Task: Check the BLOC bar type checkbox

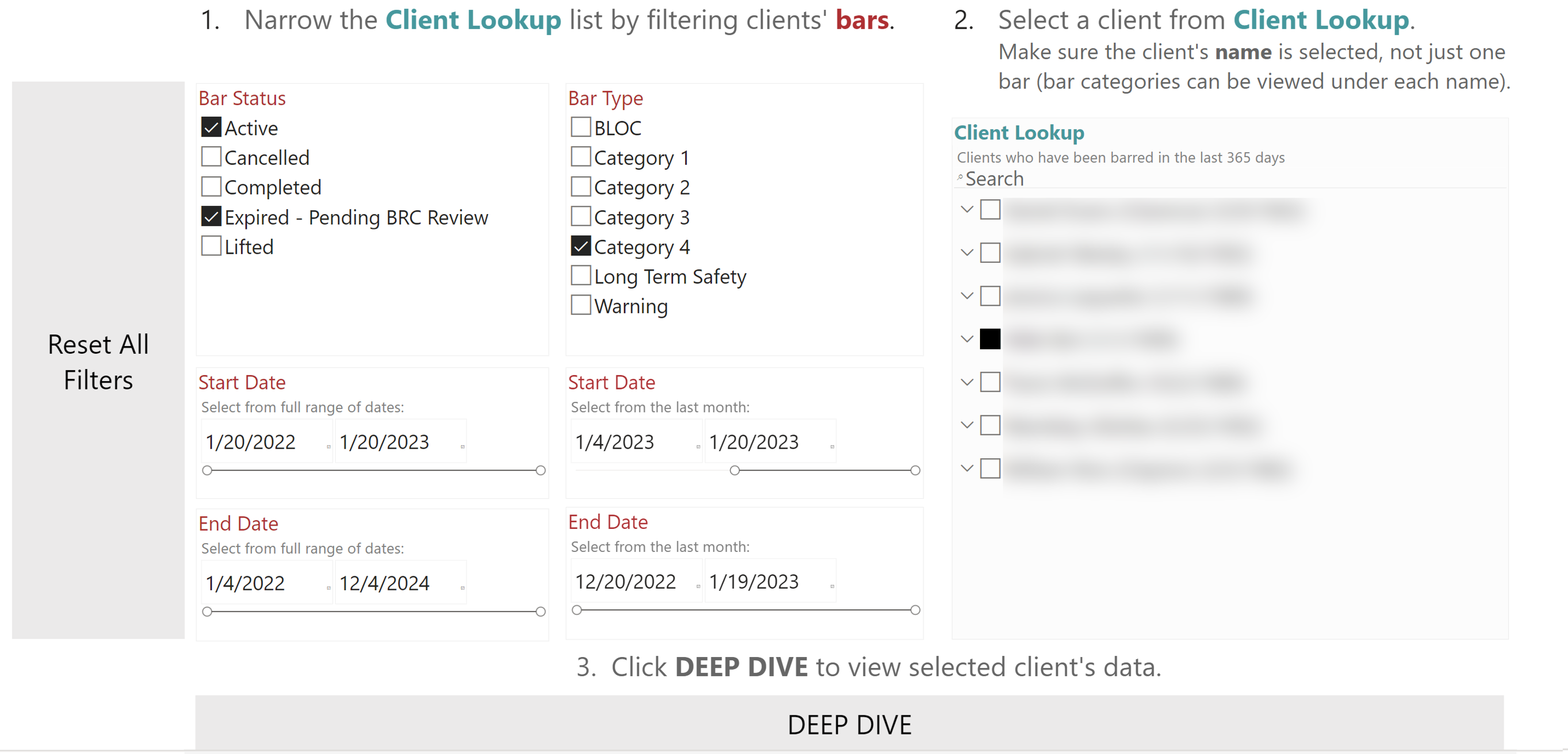Action: click(x=581, y=127)
